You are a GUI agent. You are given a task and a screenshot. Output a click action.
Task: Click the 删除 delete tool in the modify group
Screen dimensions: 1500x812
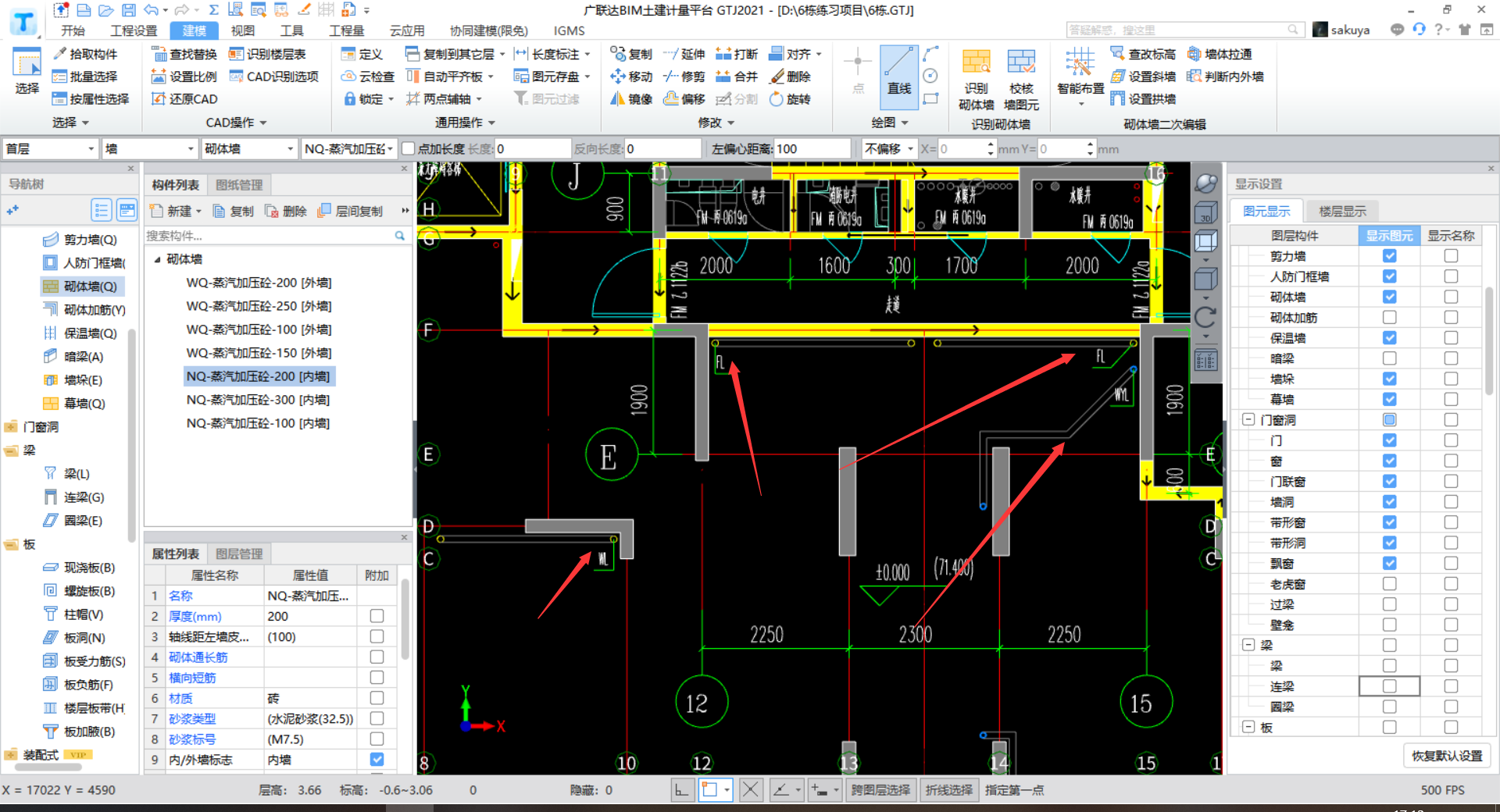click(x=790, y=77)
